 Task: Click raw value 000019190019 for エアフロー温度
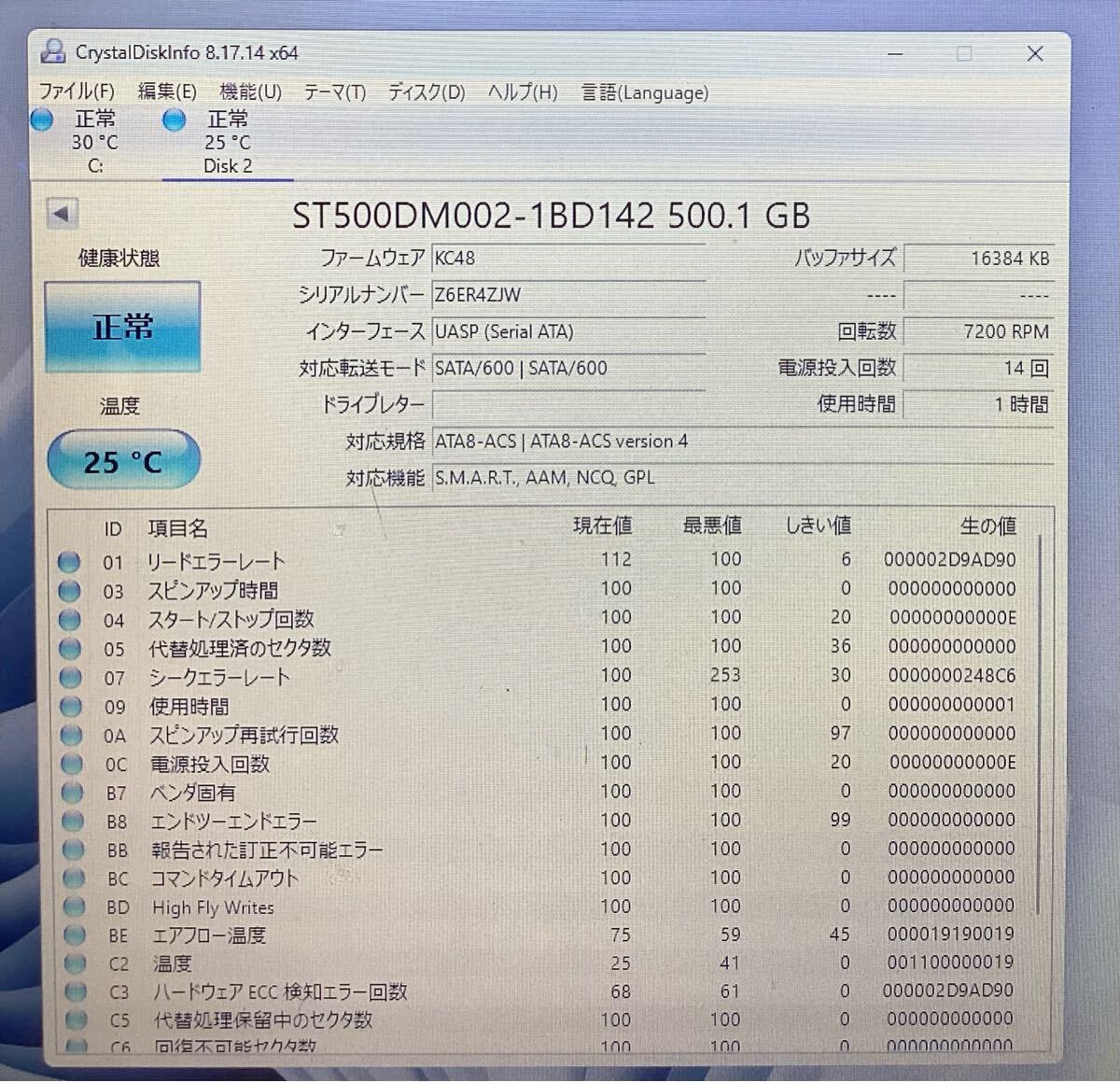(950, 934)
